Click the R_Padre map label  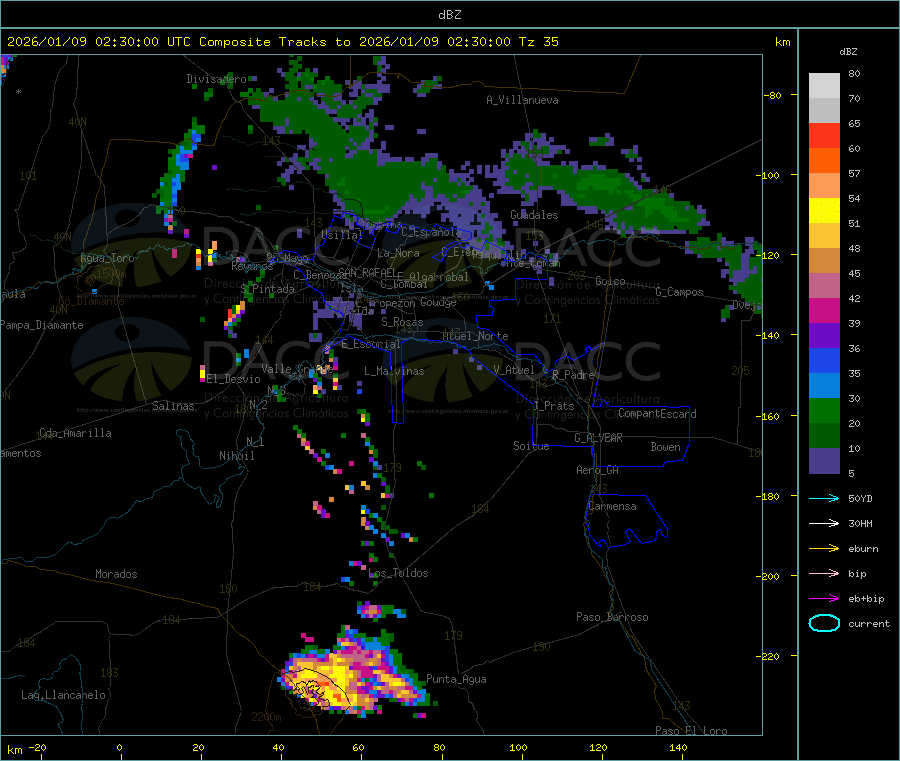tap(573, 375)
